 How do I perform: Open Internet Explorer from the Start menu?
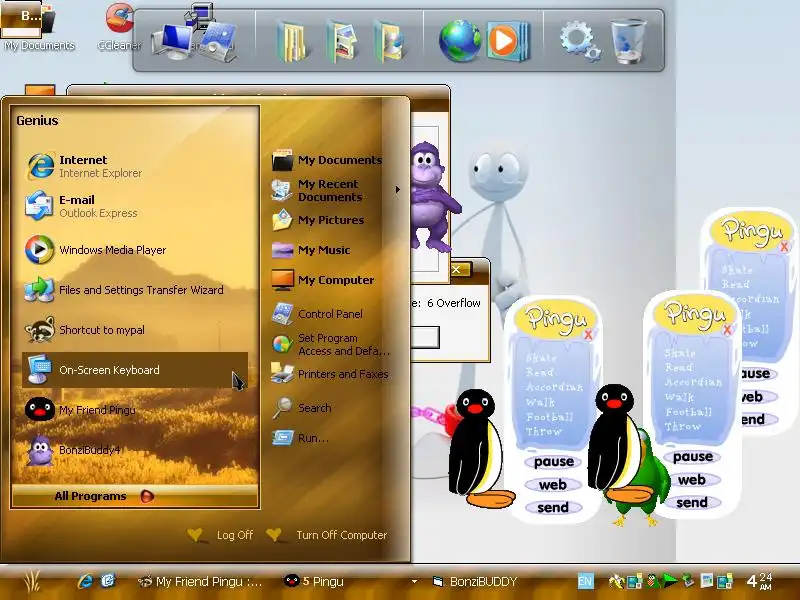coord(135,166)
